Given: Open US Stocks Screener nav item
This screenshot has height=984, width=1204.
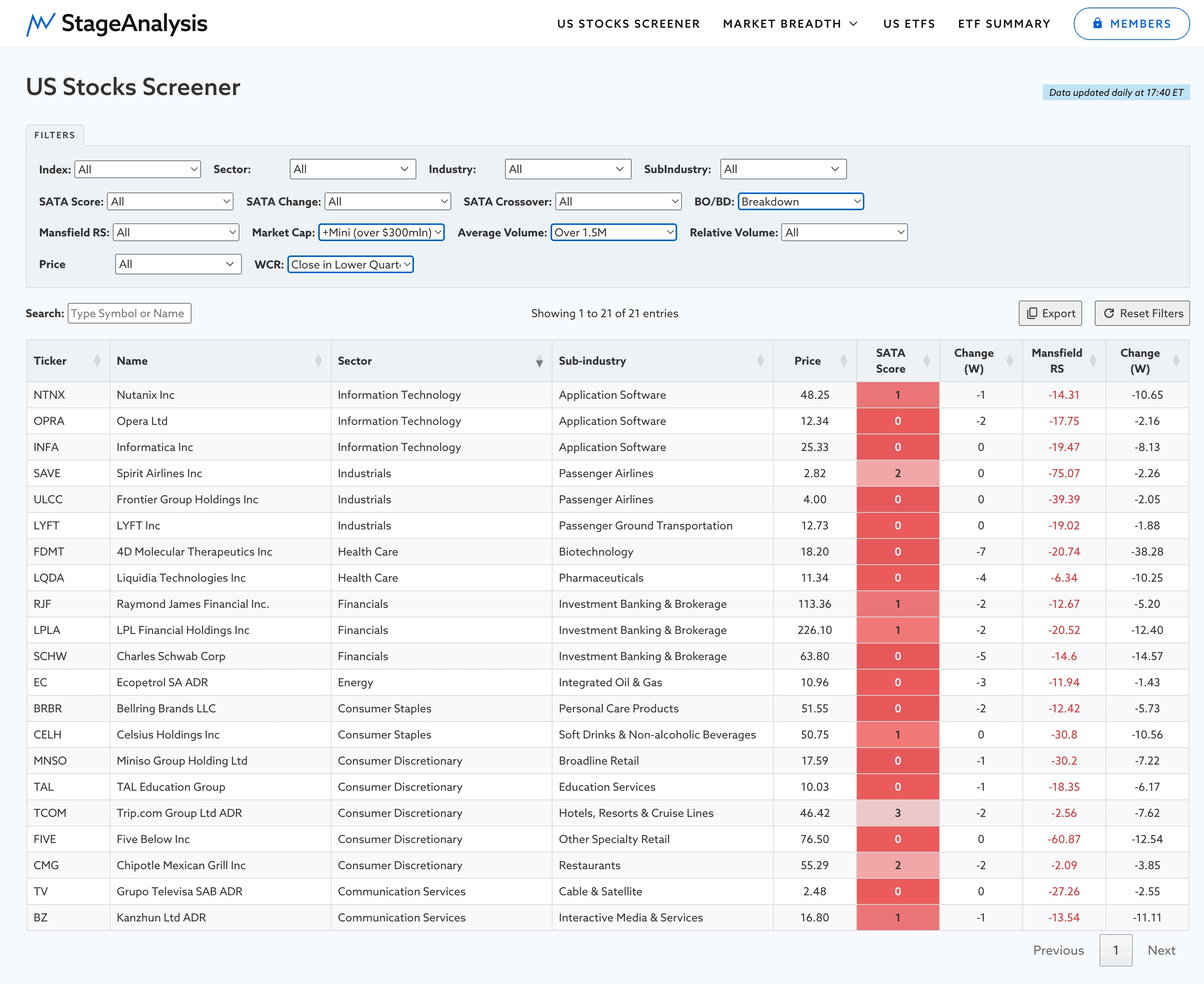Looking at the screenshot, I should pyautogui.click(x=629, y=24).
